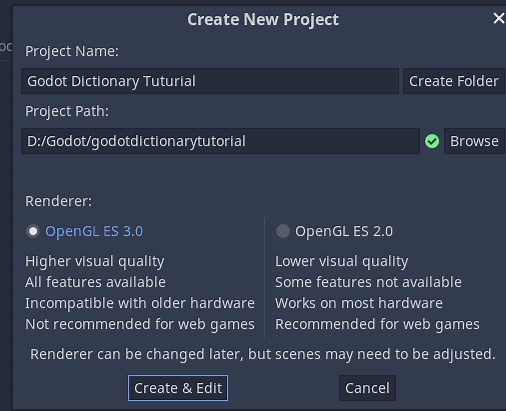Click the 'Renderer:' label

pos(58,201)
